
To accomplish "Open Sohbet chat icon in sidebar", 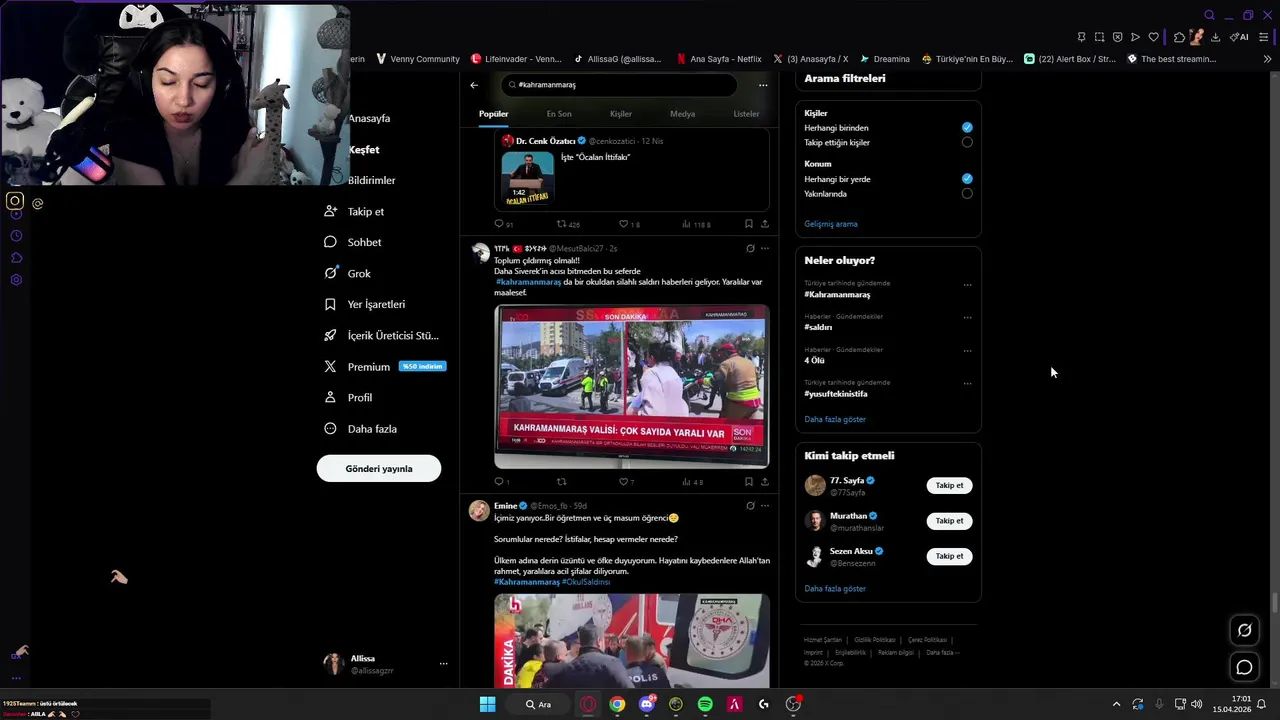I will click(x=330, y=242).
